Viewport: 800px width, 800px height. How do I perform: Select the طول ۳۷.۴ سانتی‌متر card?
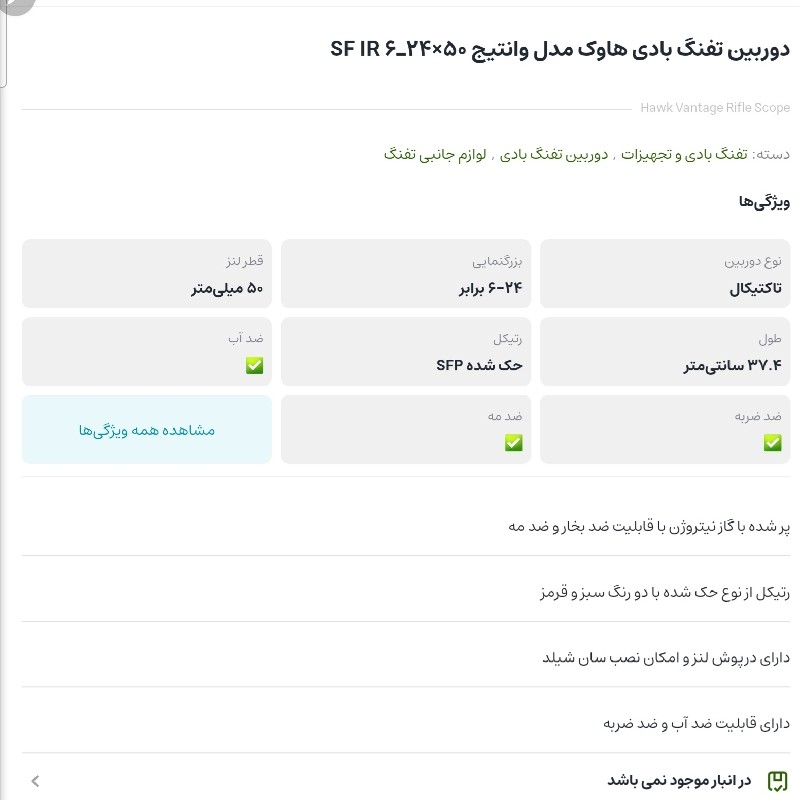click(x=665, y=351)
